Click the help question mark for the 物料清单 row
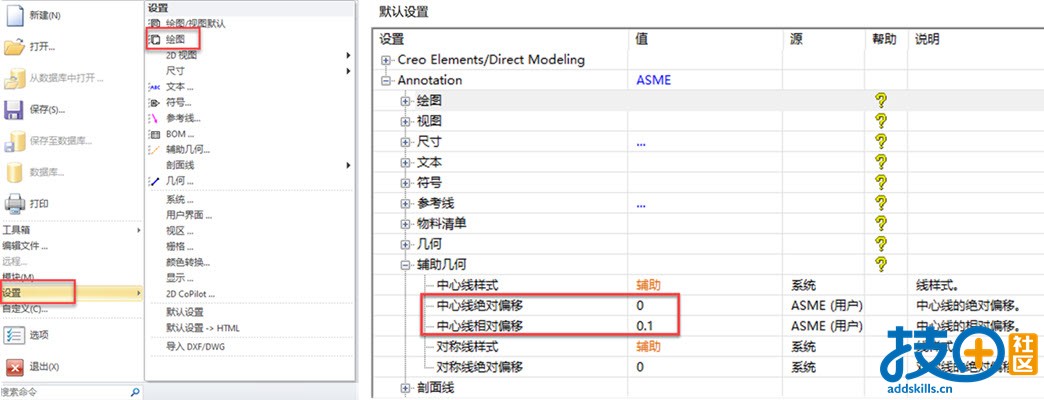This screenshot has width=1044, height=400. coord(881,224)
